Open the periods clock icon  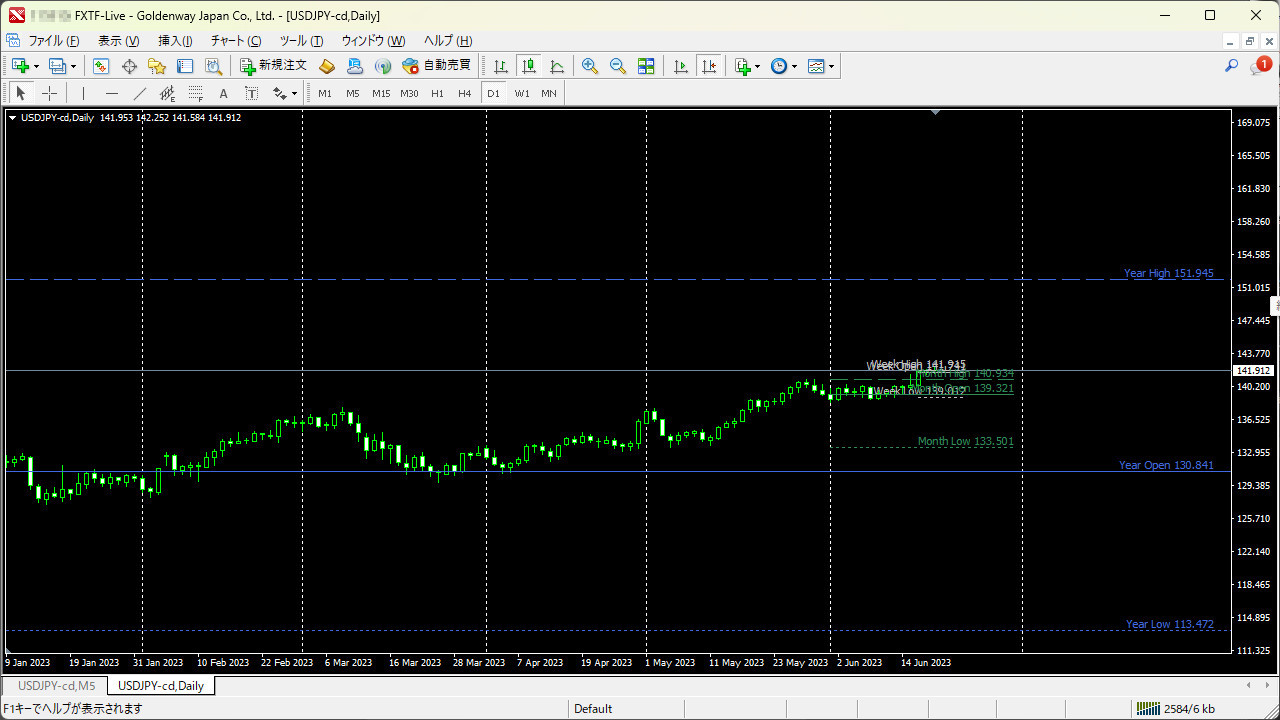pos(779,66)
